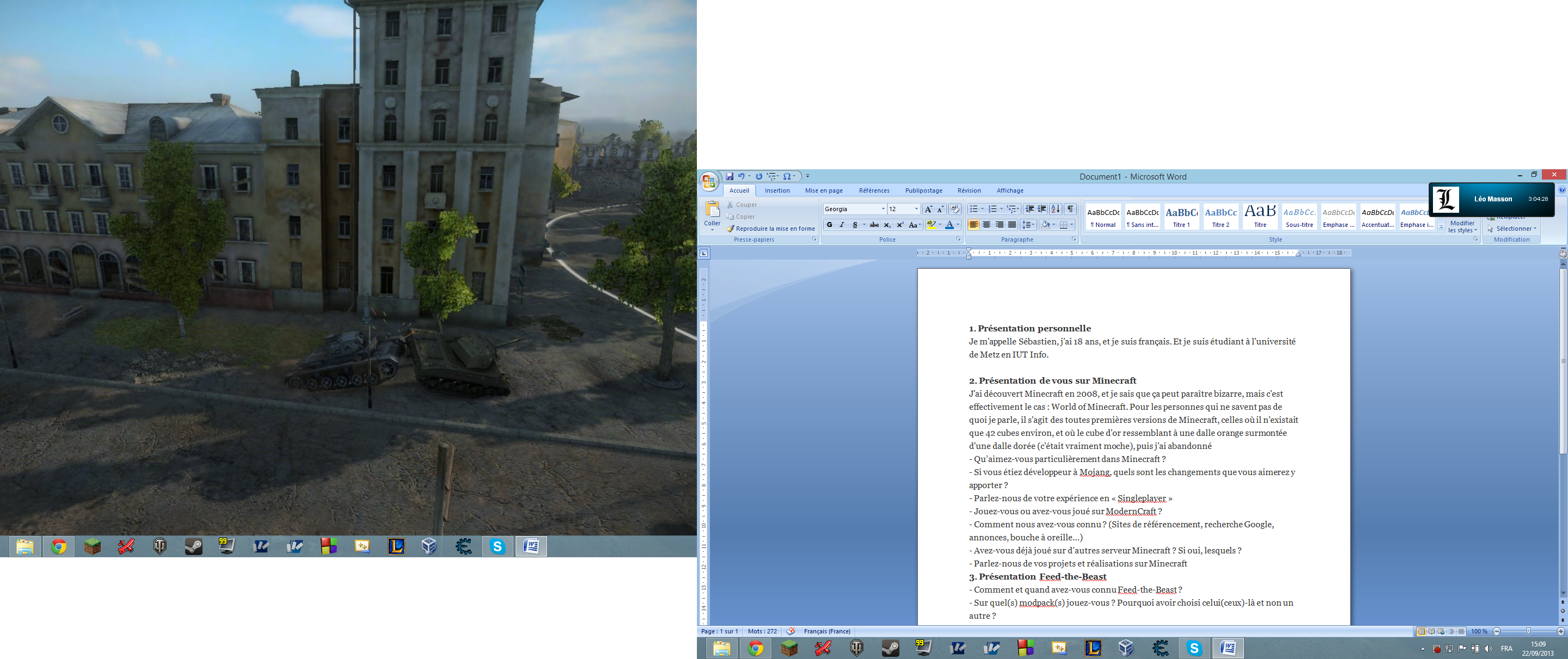Justify paragraph text alignment
The image size is (1568, 659).
(1012, 225)
